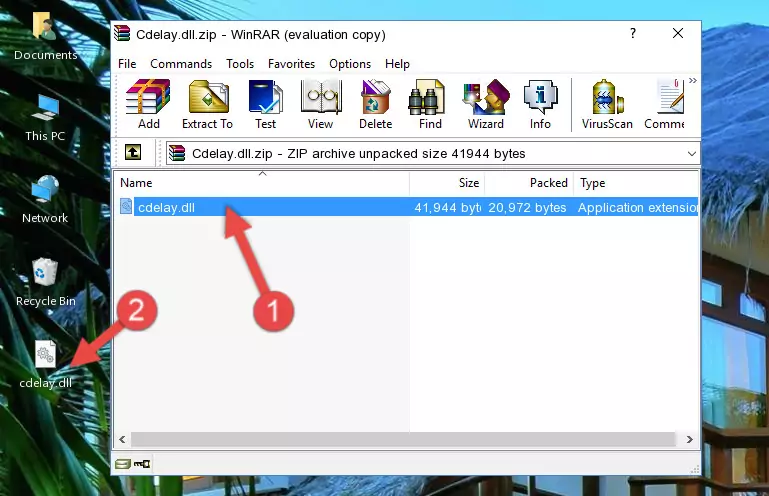Click the cdelay.dll file icon in the archive list
769x496 pixels.
tap(126, 207)
